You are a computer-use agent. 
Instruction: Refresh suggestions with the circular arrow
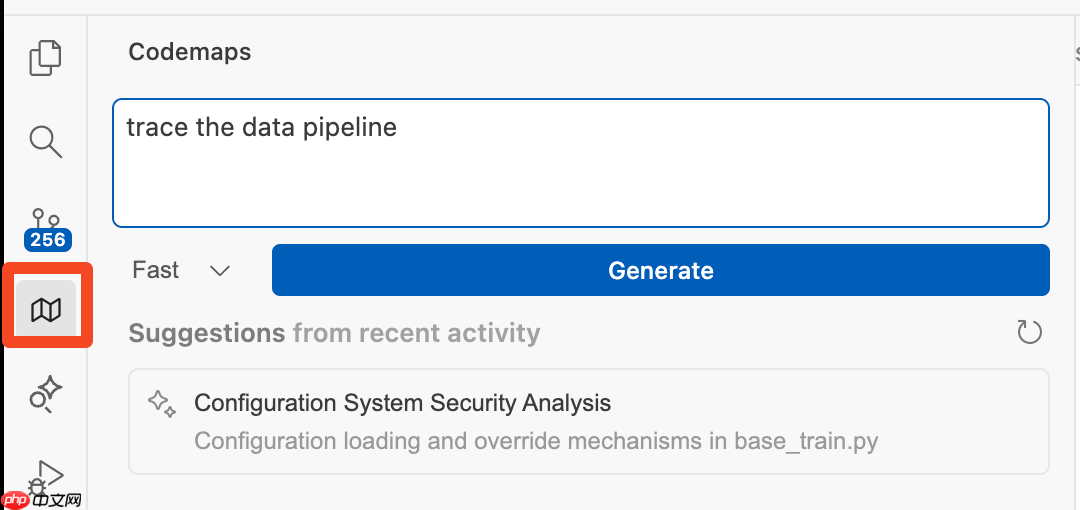(1029, 332)
